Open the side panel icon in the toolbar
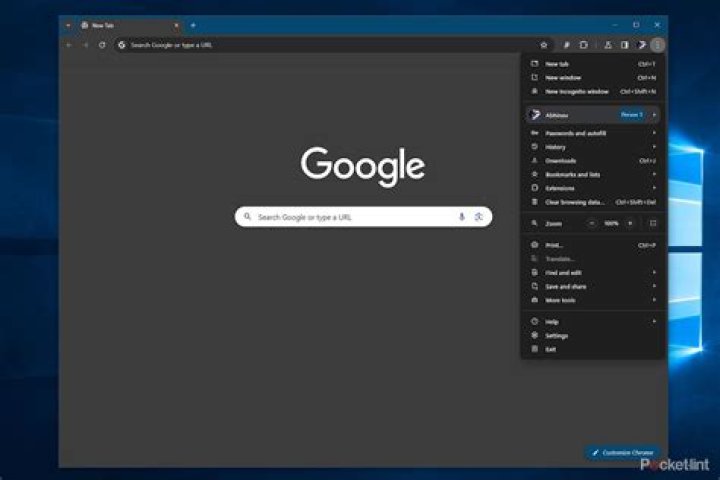This screenshot has width=720, height=480. [624, 45]
